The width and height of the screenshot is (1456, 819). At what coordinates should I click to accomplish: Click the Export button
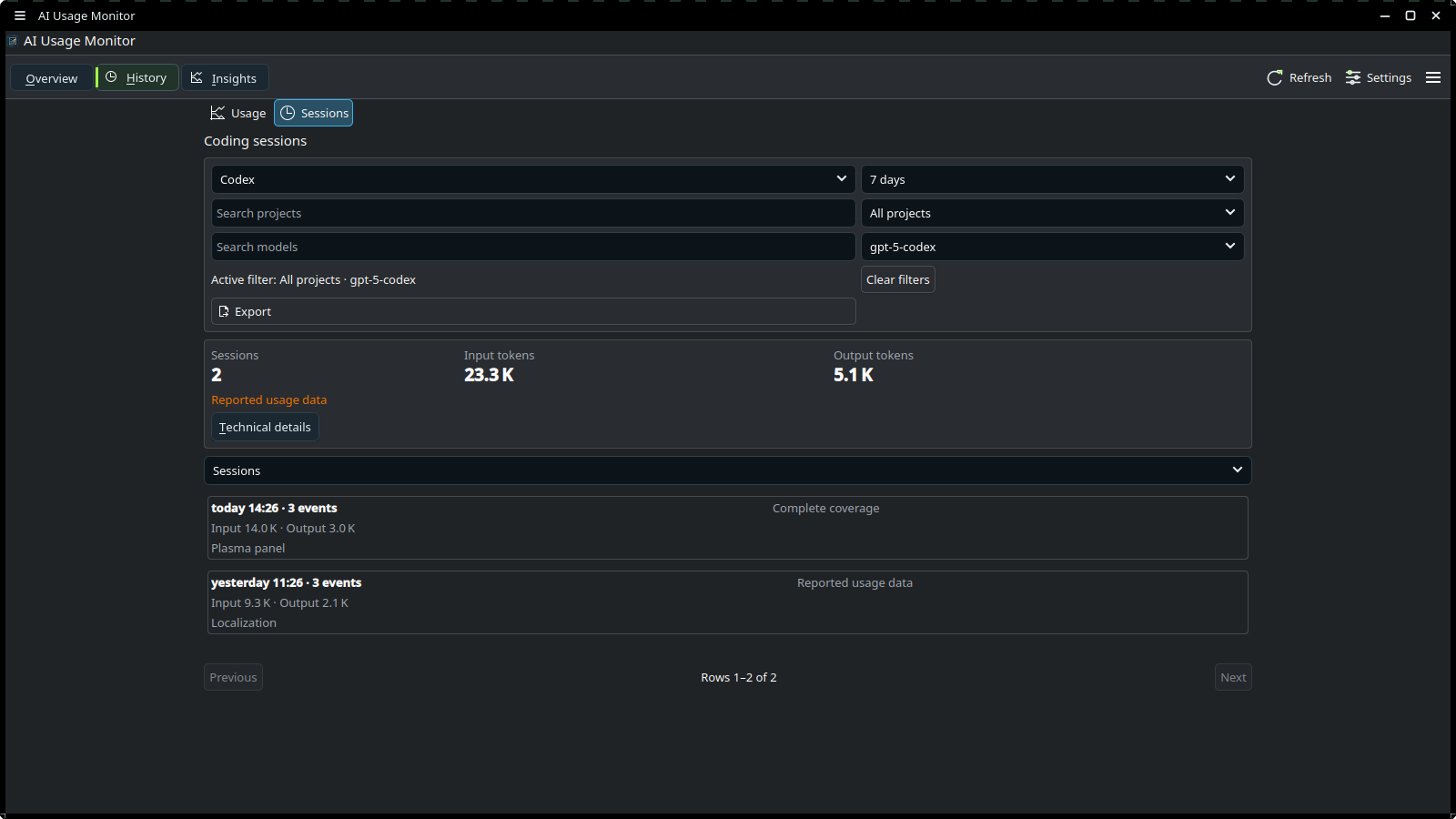click(533, 311)
